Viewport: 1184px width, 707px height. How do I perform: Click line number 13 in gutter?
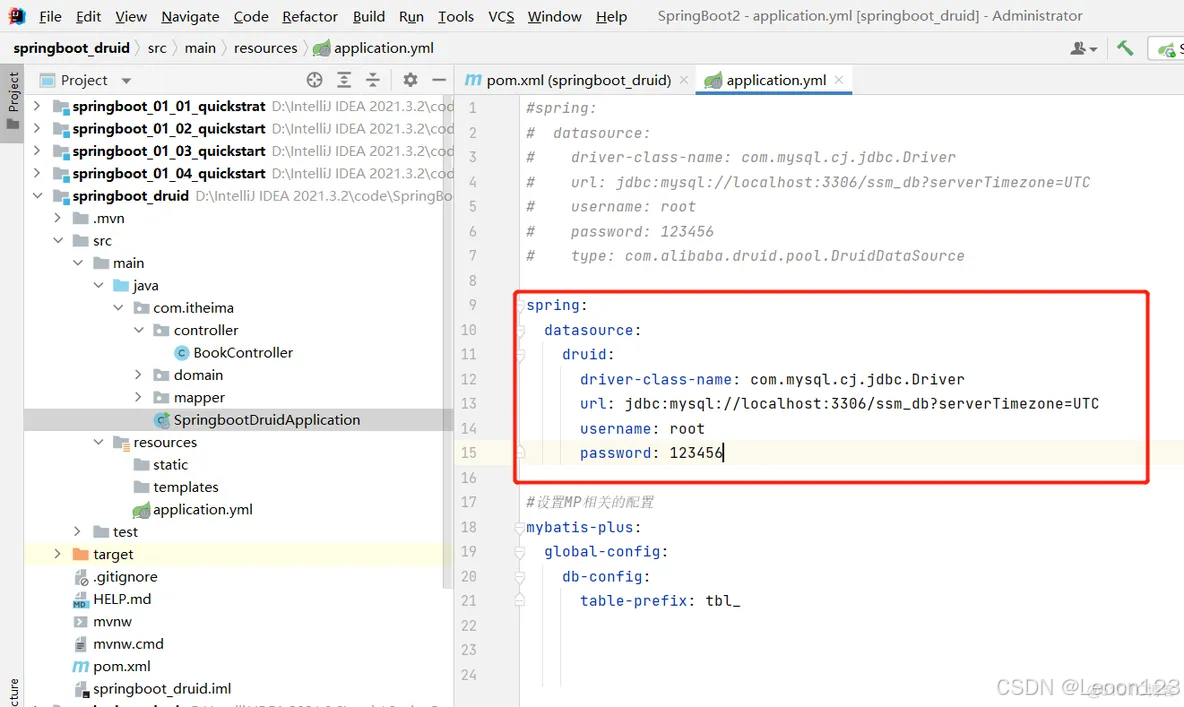pyautogui.click(x=468, y=404)
